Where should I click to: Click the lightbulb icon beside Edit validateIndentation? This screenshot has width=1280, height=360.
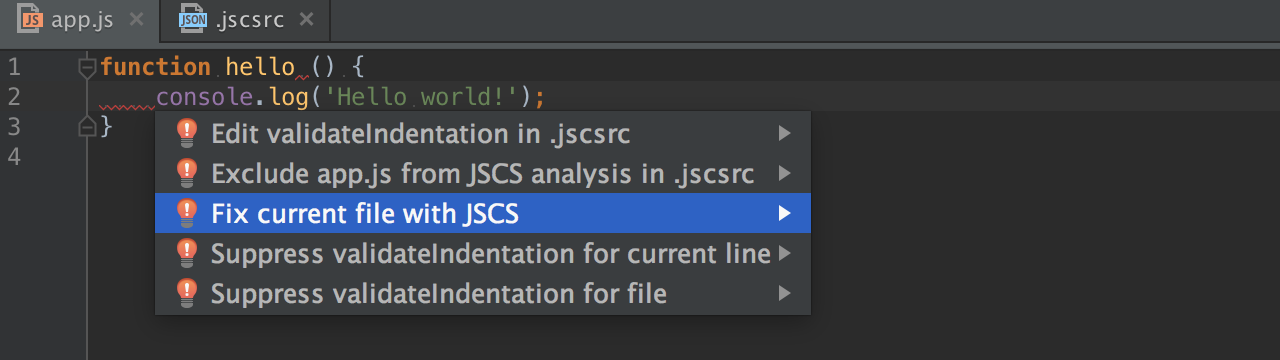tap(187, 133)
